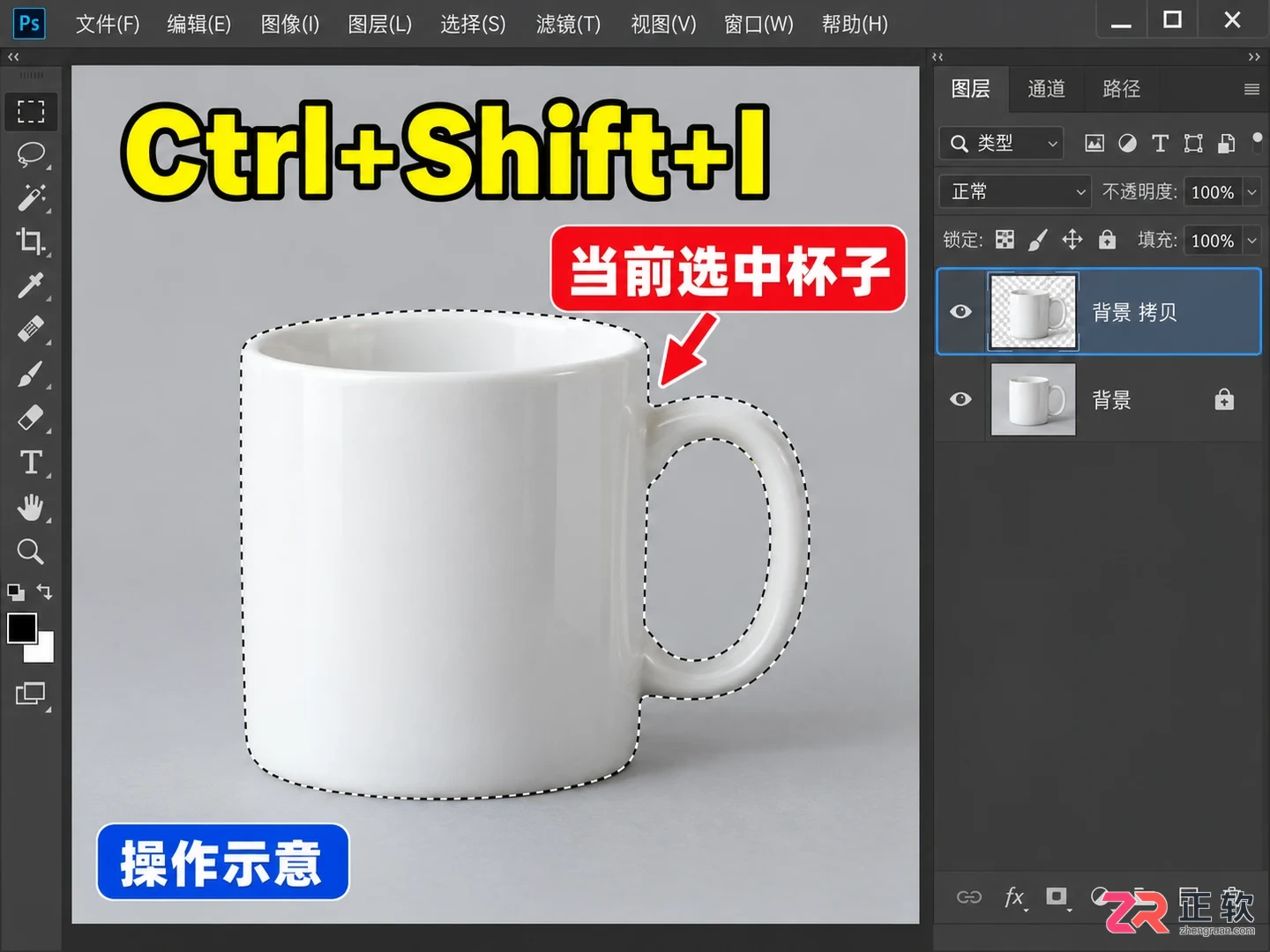1270x952 pixels.
Task: Switch to the 路径 tab
Action: (x=1122, y=89)
